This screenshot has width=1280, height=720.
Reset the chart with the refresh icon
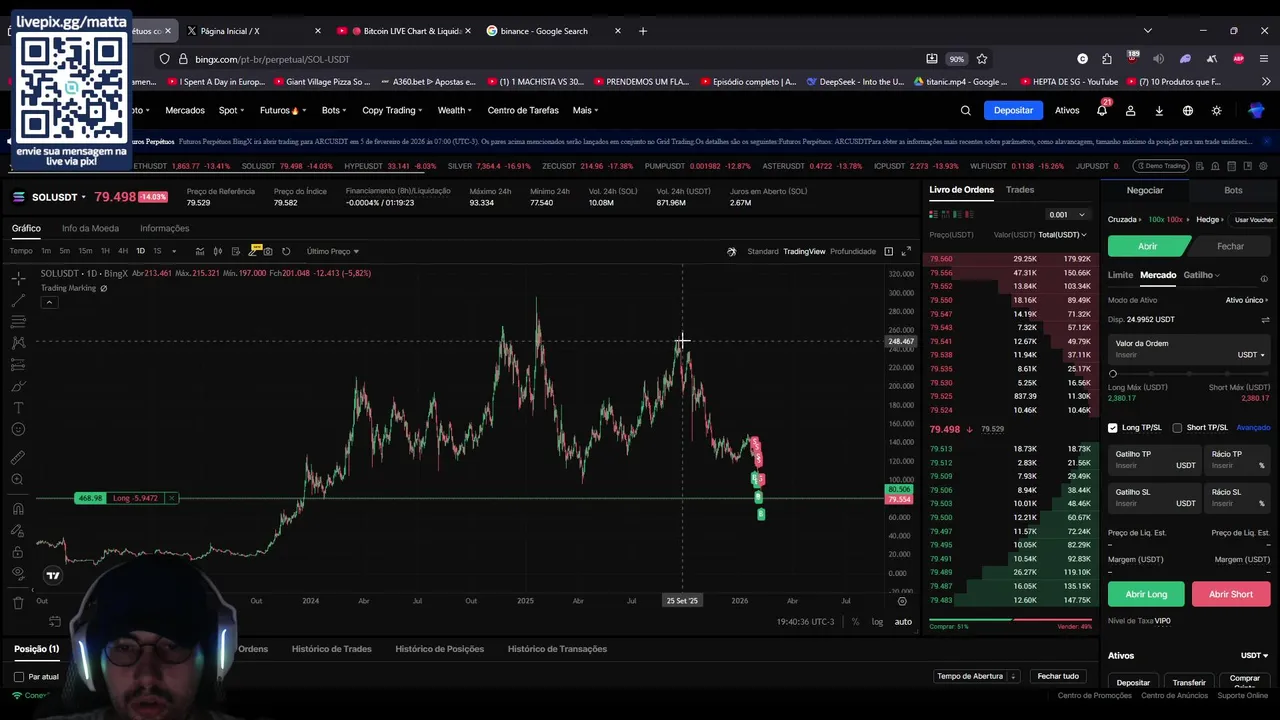click(x=286, y=251)
